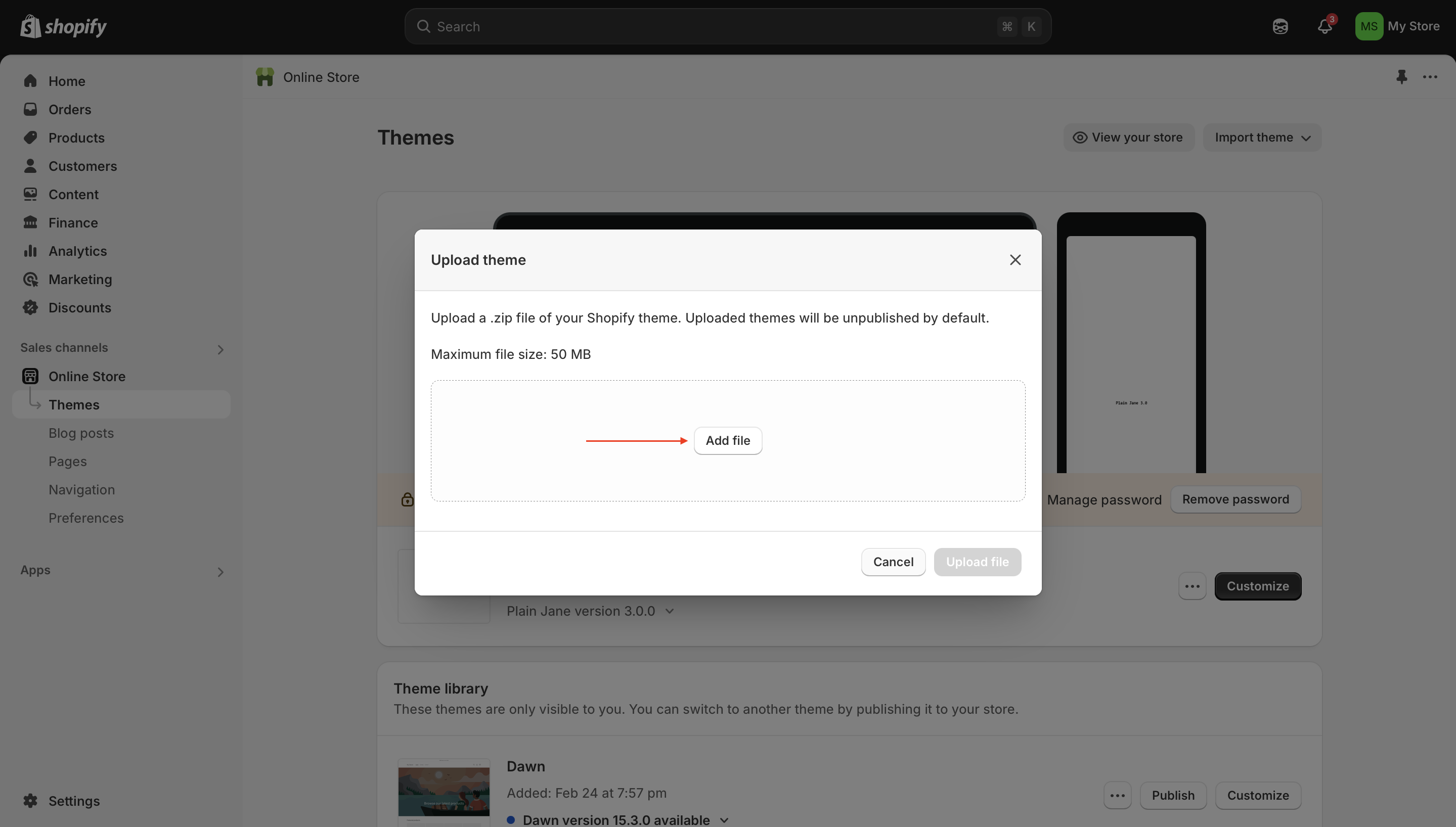Viewport: 1456px width, 827px height.
Task: Click the MS account avatar
Action: 1369,26
